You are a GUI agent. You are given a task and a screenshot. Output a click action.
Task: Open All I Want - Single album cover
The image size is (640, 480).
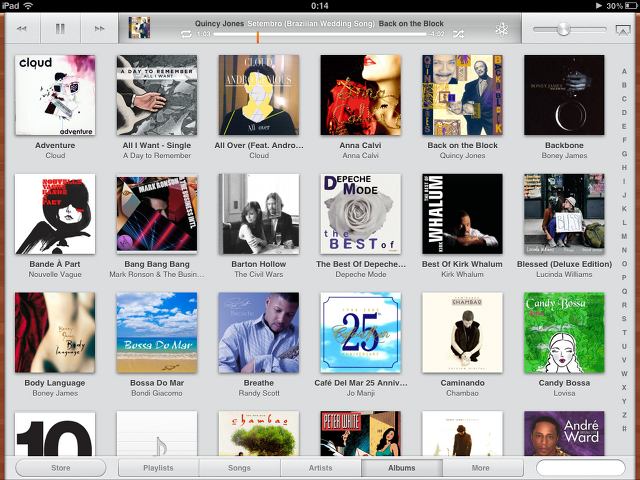tap(157, 95)
